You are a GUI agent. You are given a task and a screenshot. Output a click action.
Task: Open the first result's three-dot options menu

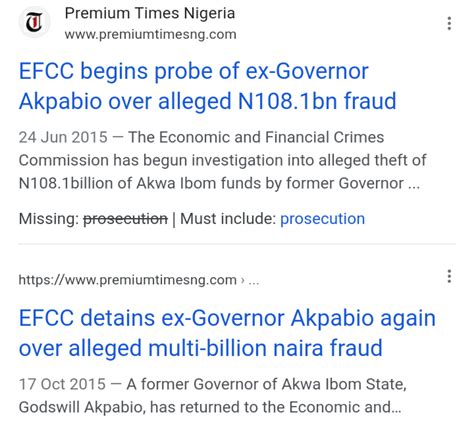449,23
